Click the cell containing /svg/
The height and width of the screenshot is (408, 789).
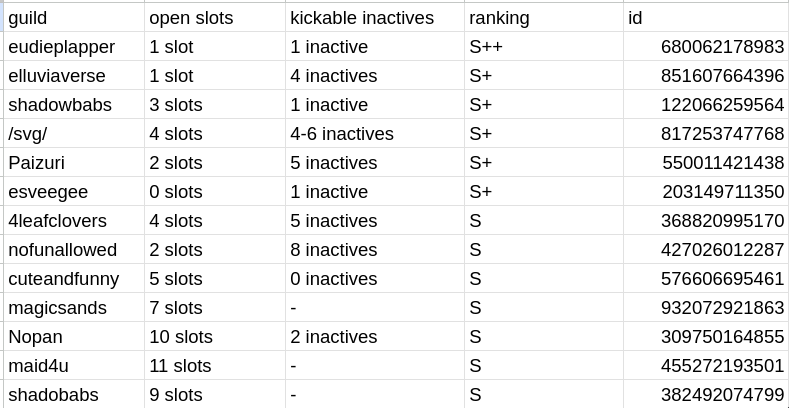[x=72, y=134]
